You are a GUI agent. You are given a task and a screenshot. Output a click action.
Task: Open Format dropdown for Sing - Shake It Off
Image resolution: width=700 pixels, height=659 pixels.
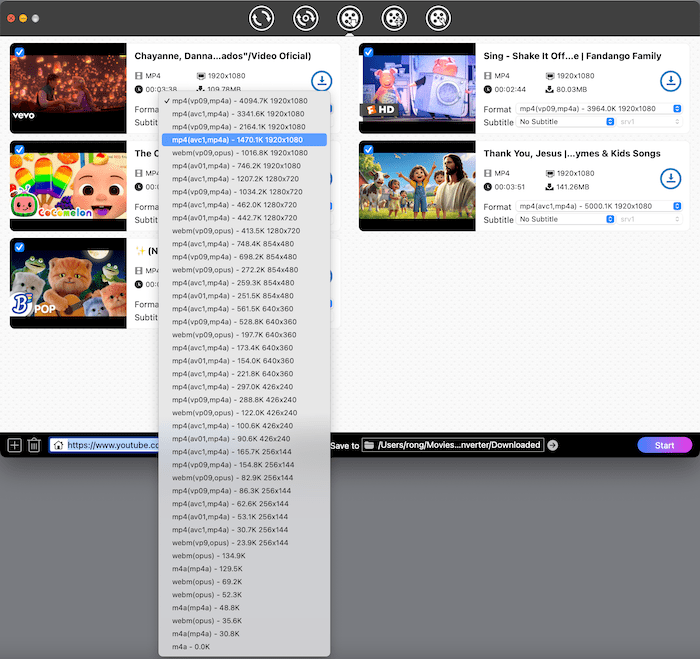(x=600, y=109)
